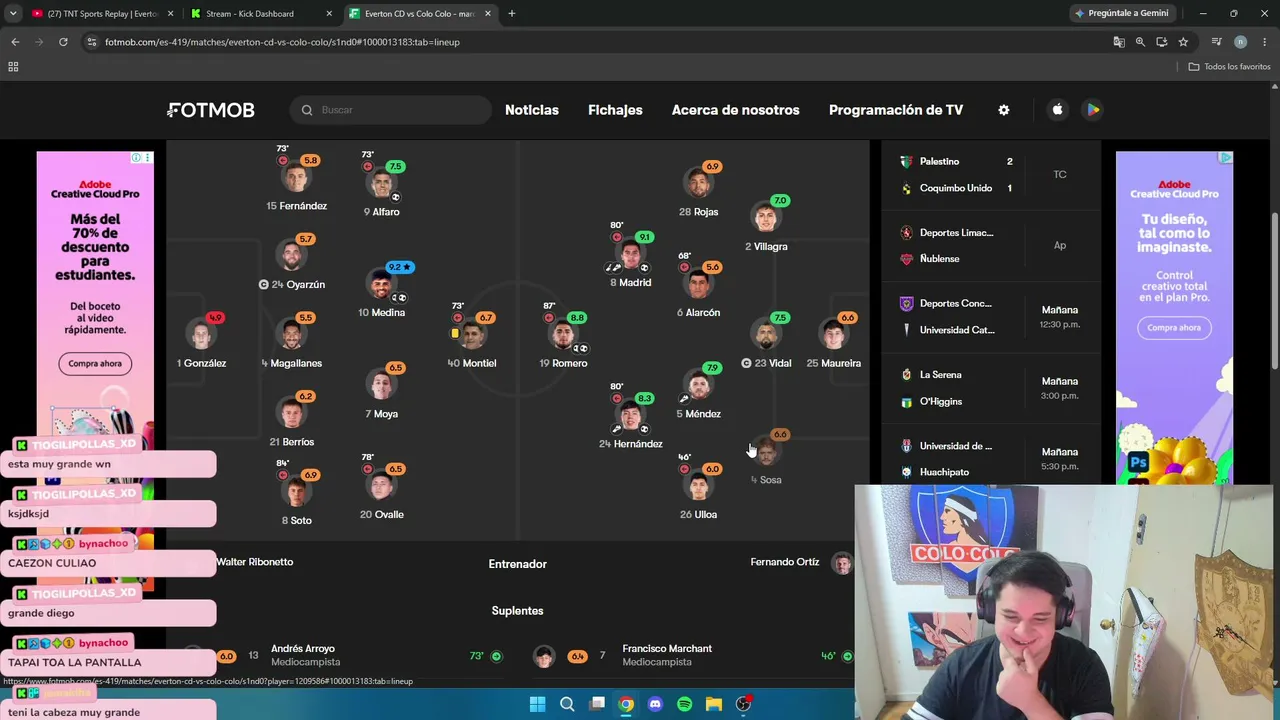Select Vidal's player photo
This screenshot has height=720, width=1280.
tap(766, 335)
